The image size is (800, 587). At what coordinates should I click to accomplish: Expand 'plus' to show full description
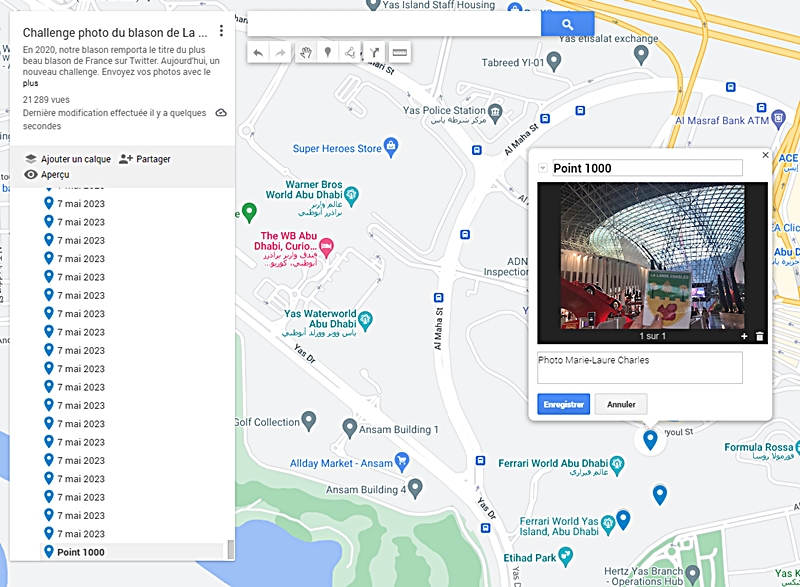(30, 85)
